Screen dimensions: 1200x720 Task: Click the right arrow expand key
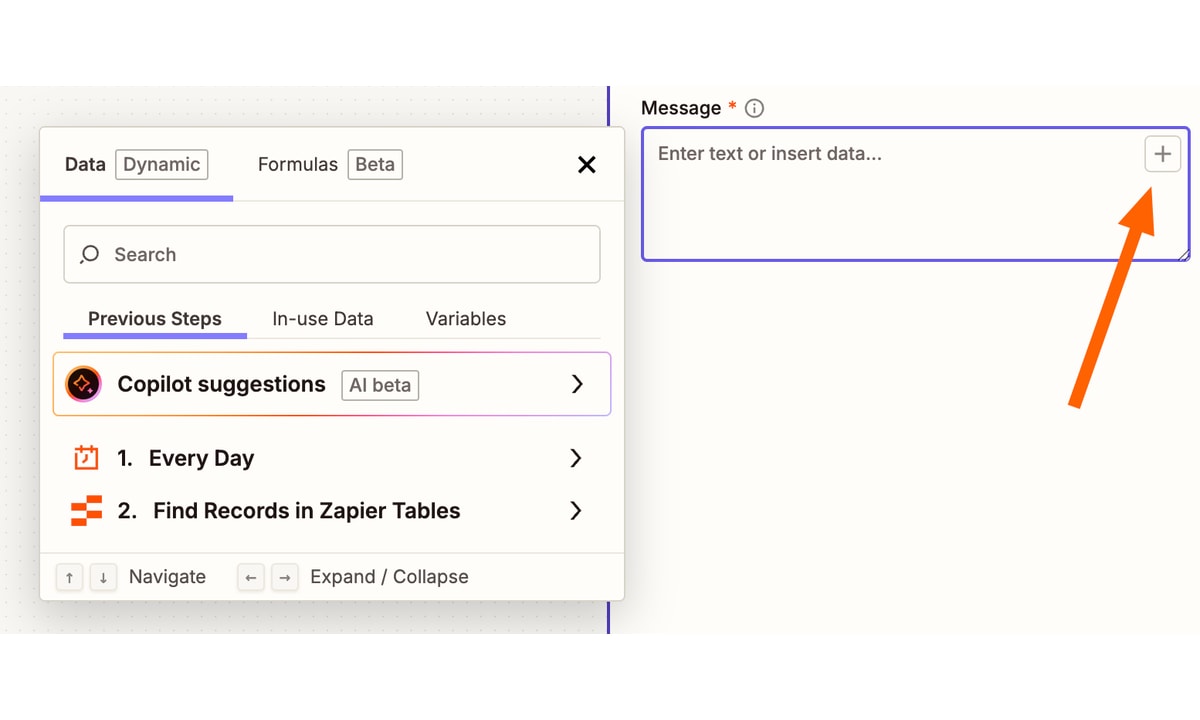285,577
